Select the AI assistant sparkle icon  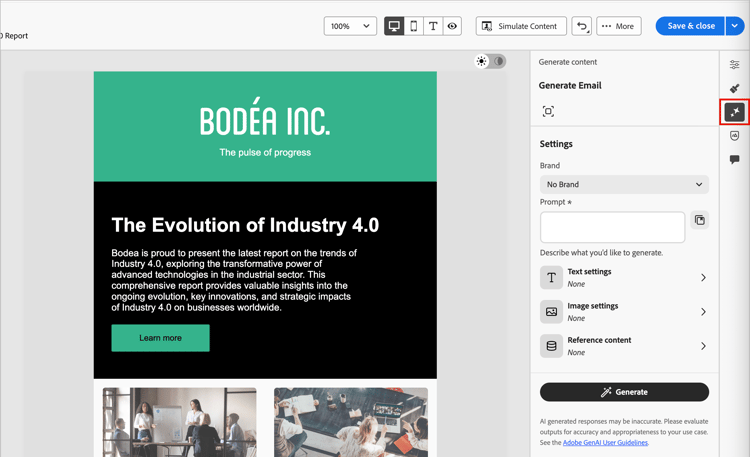tap(735, 112)
